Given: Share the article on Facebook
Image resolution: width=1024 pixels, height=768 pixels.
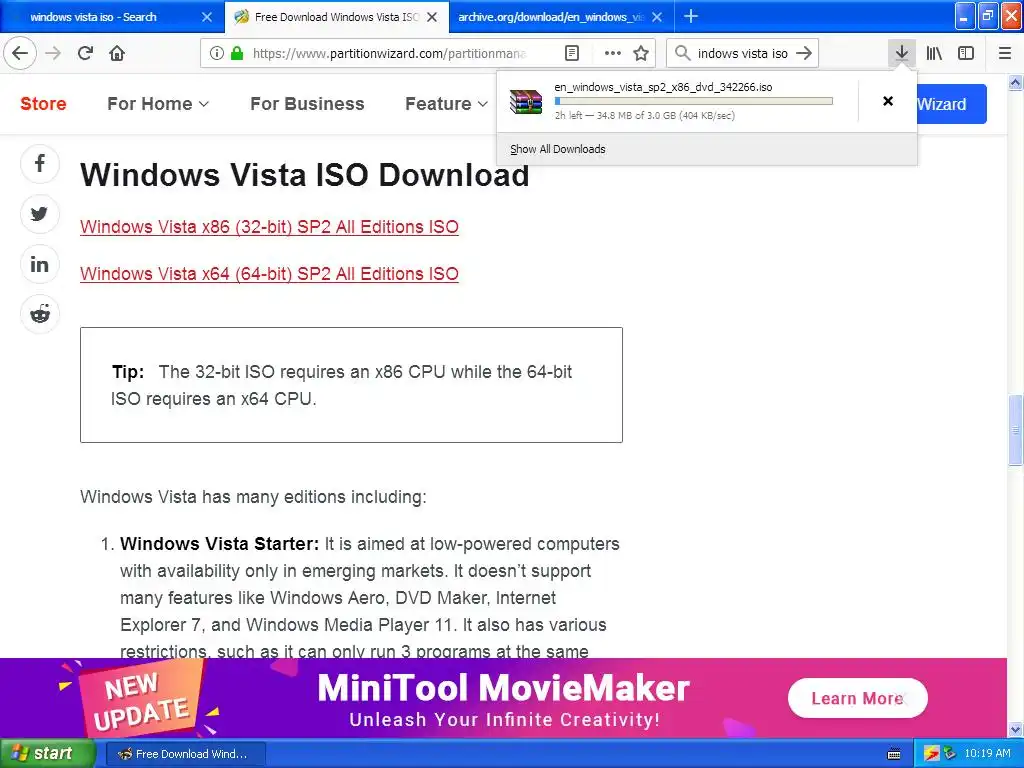Looking at the screenshot, I should (40, 163).
